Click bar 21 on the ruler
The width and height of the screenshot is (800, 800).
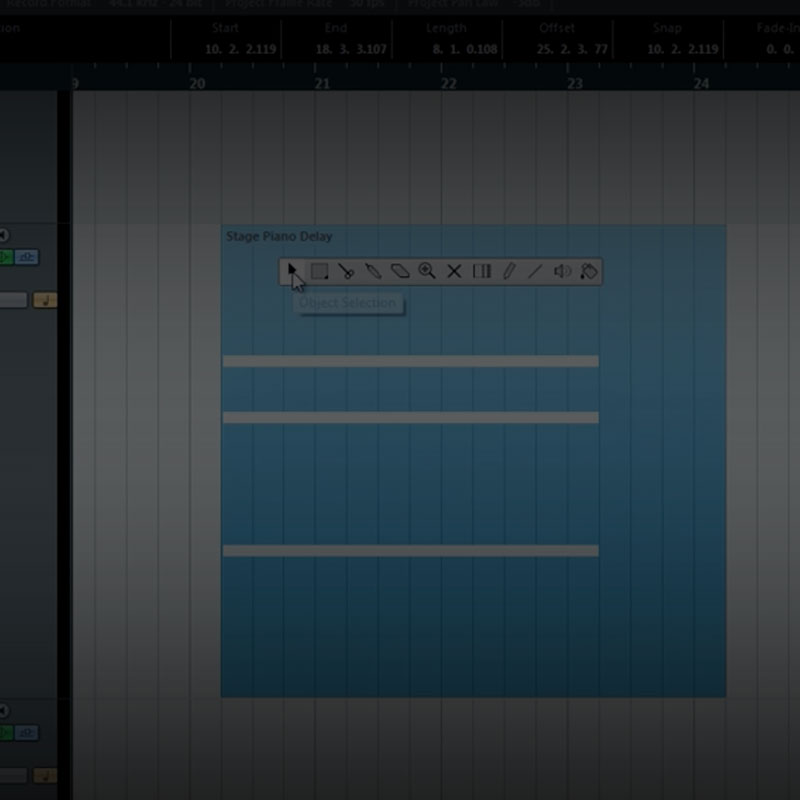pos(322,84)
